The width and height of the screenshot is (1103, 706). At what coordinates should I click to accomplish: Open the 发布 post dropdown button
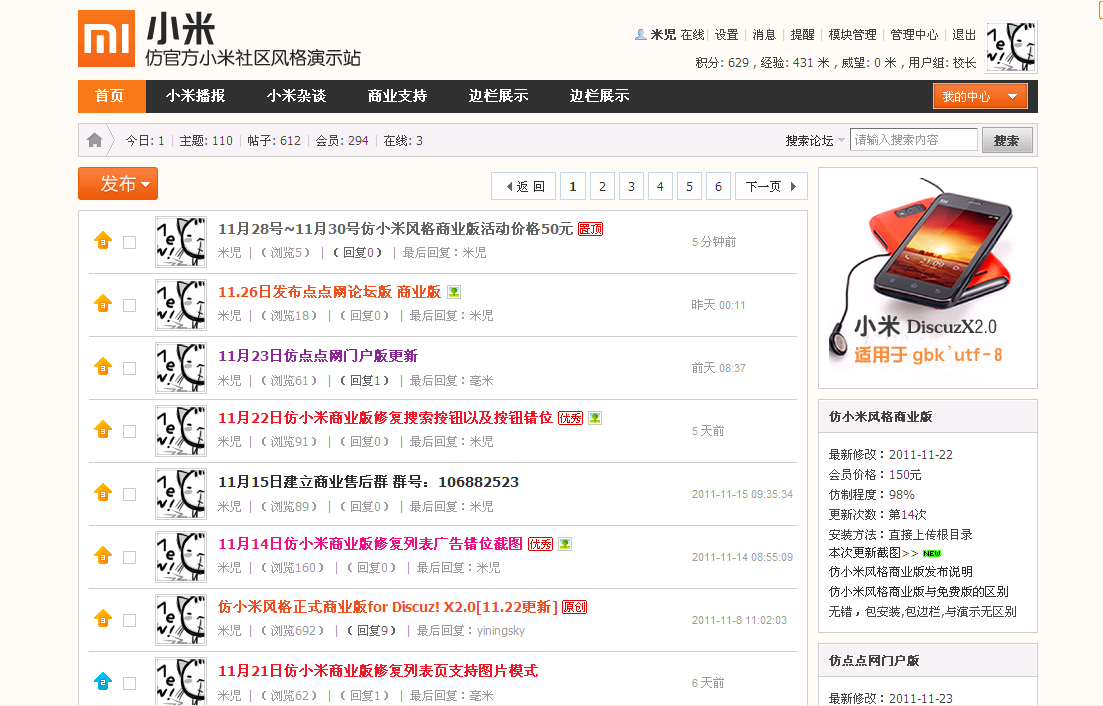[x=117, y=184]
